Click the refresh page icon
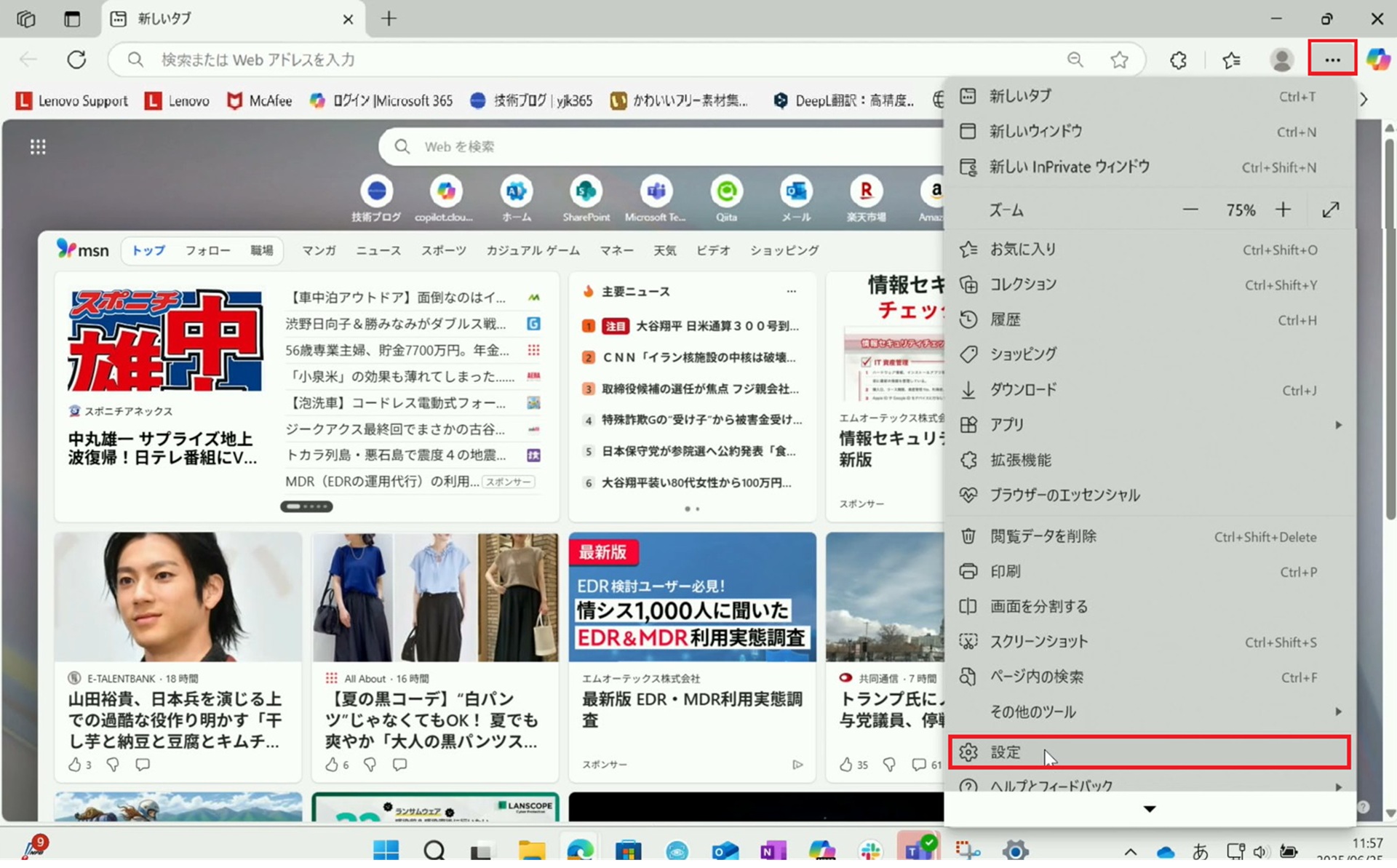Screen dimensions: 1397x868 76,60
